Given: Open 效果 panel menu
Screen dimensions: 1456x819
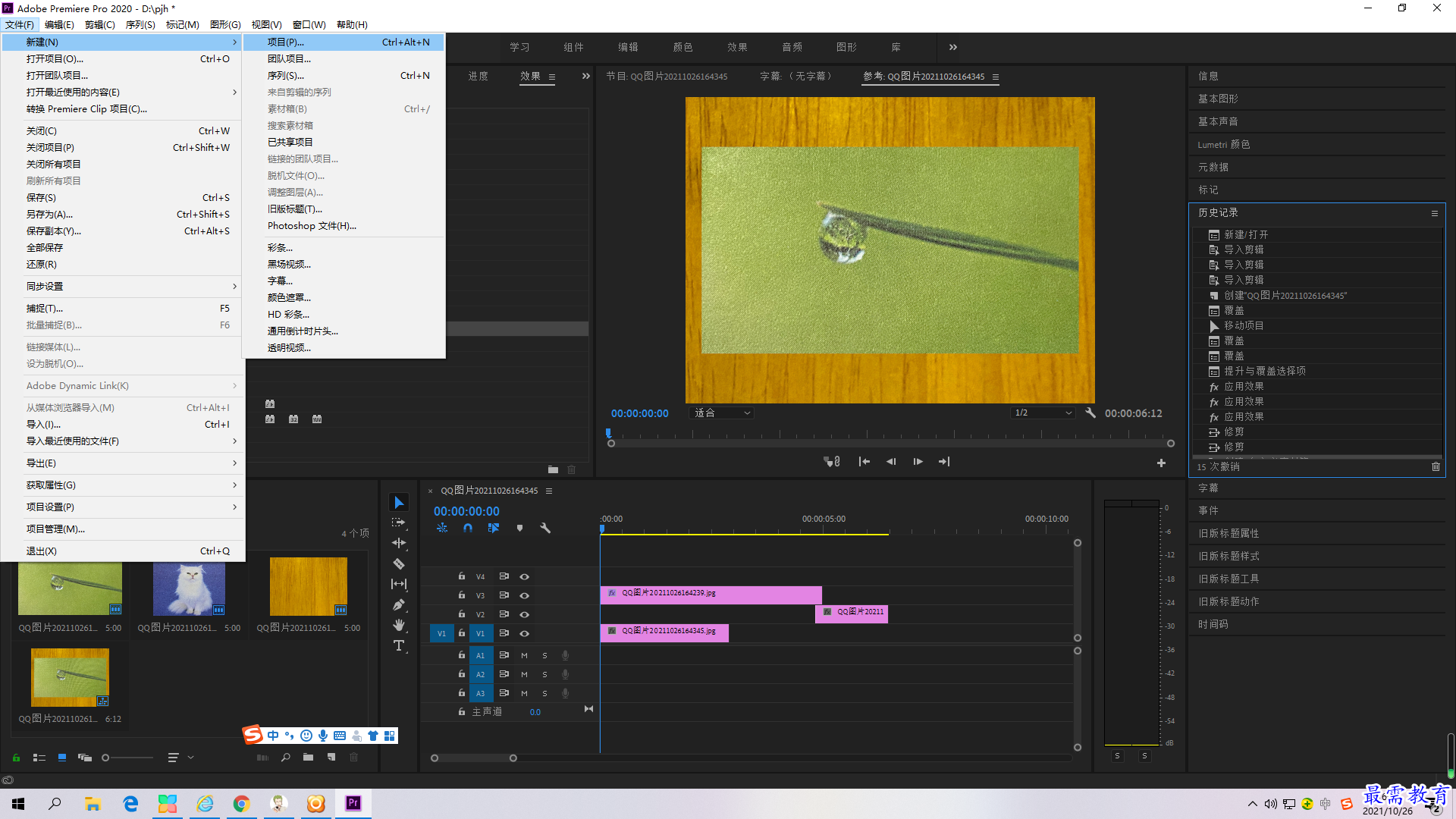Looking at the screenshot, I should [552, 77].
